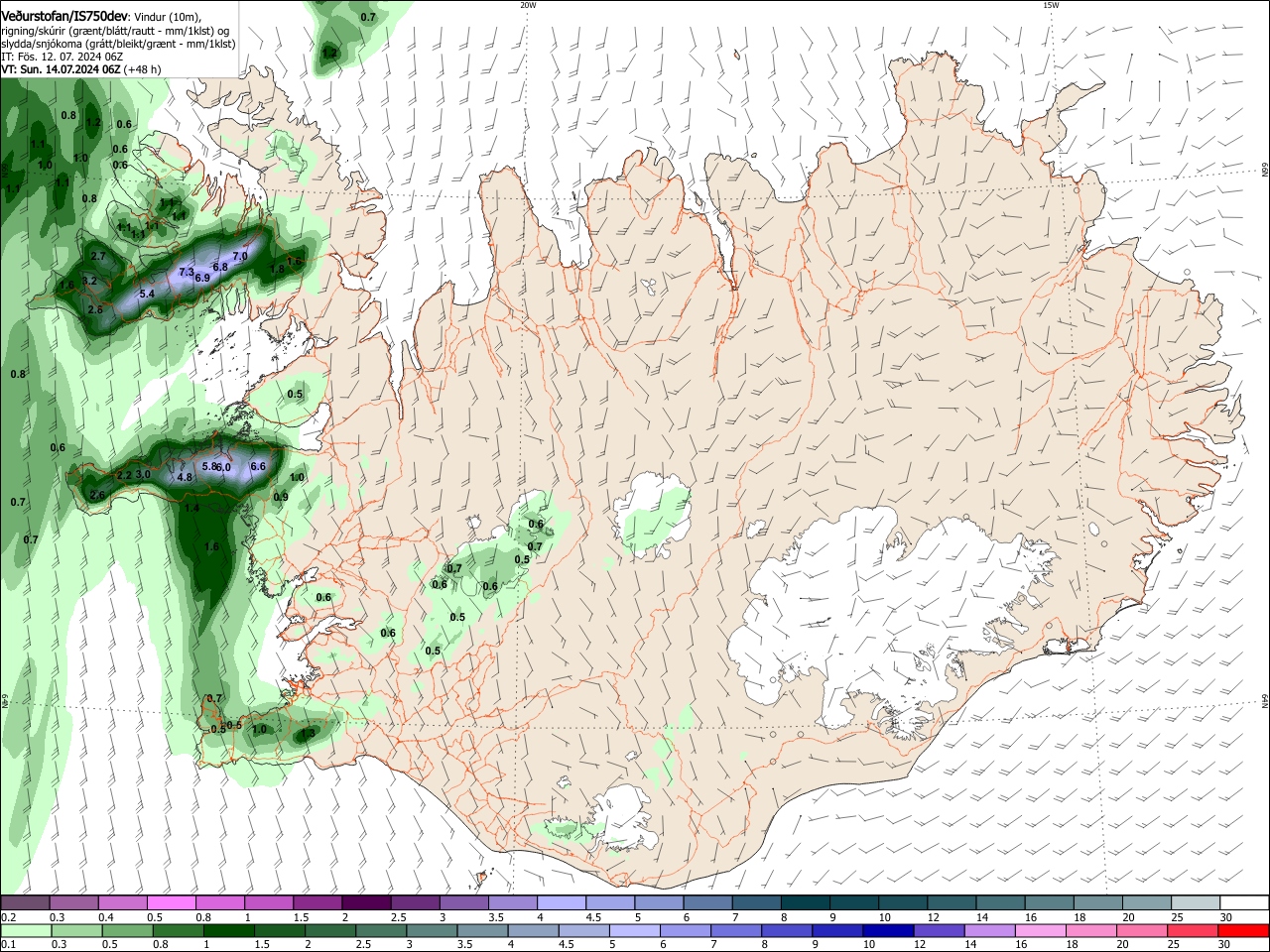Click the 6.6 precipitation value
1270x952 pixels.
(258, 466)
